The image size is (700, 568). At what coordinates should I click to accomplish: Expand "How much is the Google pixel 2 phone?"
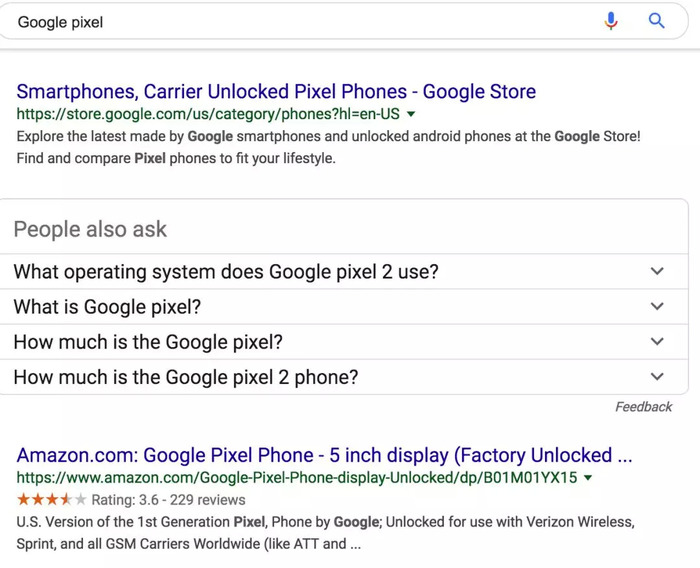(x=344, y=377)
